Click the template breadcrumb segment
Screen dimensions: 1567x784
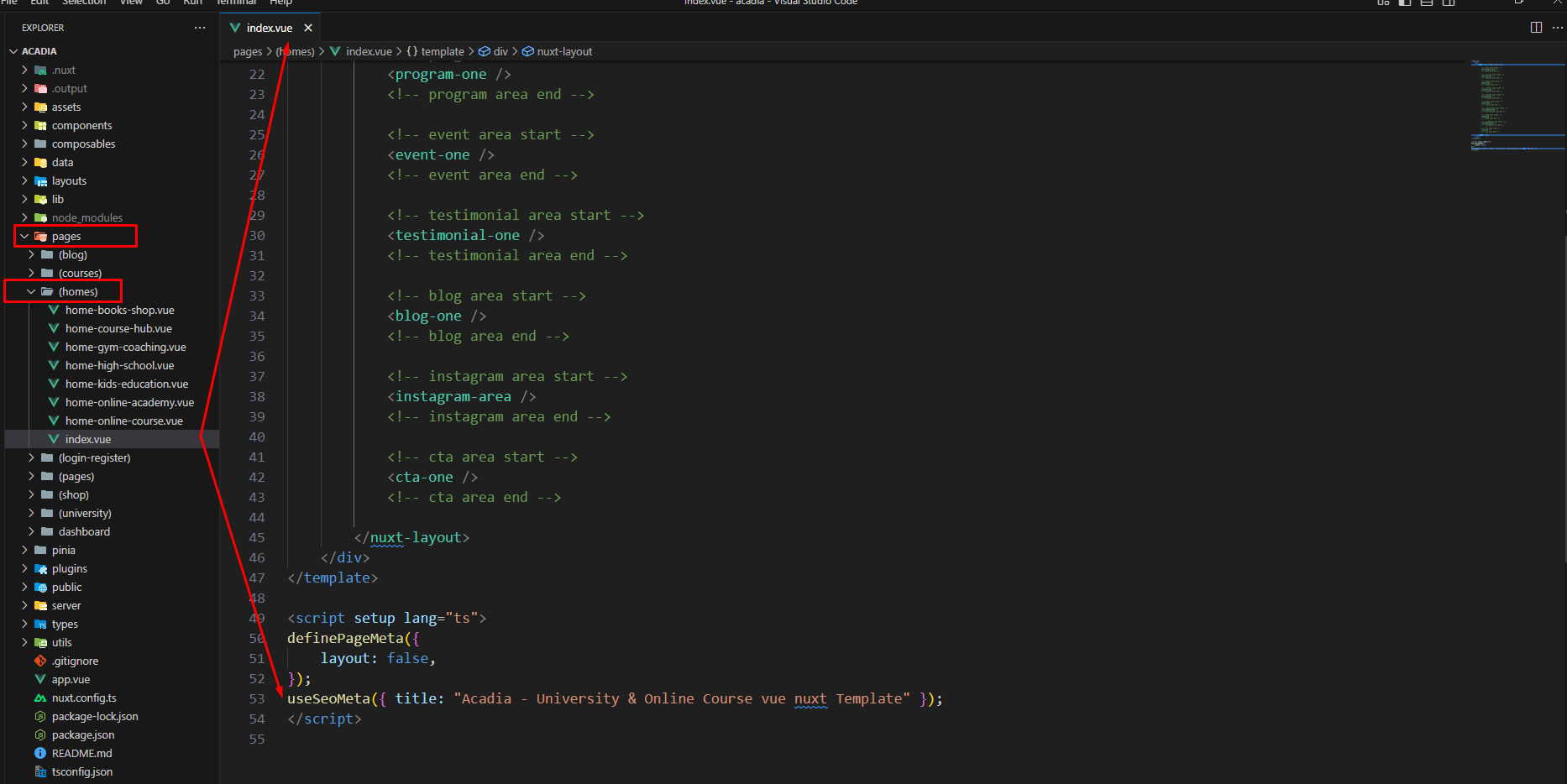(x=443, y=51)
